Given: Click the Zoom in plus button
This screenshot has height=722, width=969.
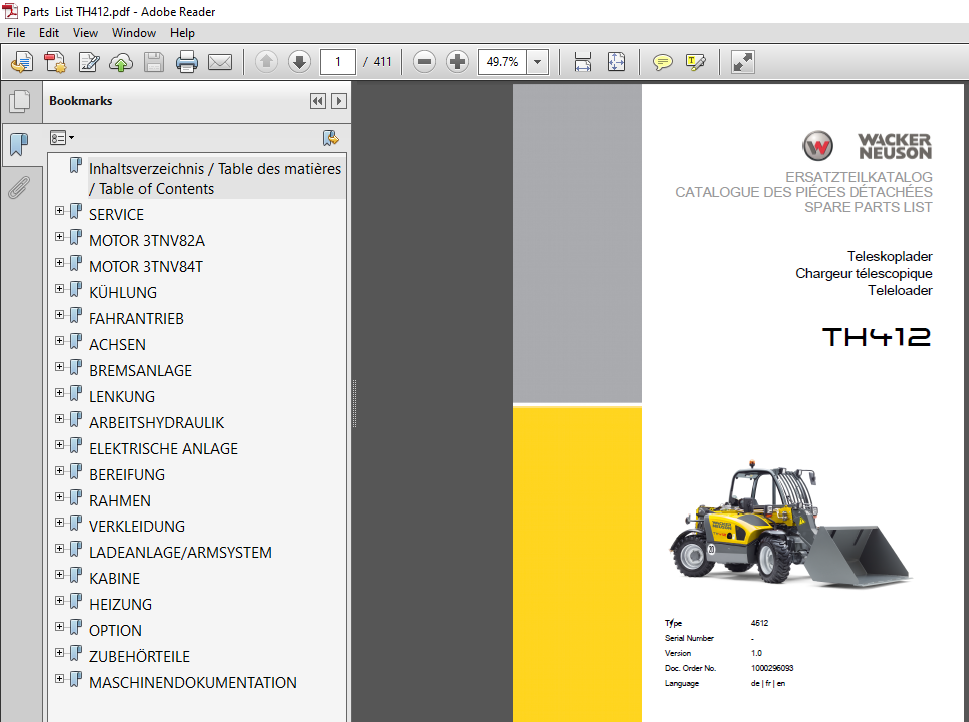Looking at the screenshot, I should [x=457, y=62].
